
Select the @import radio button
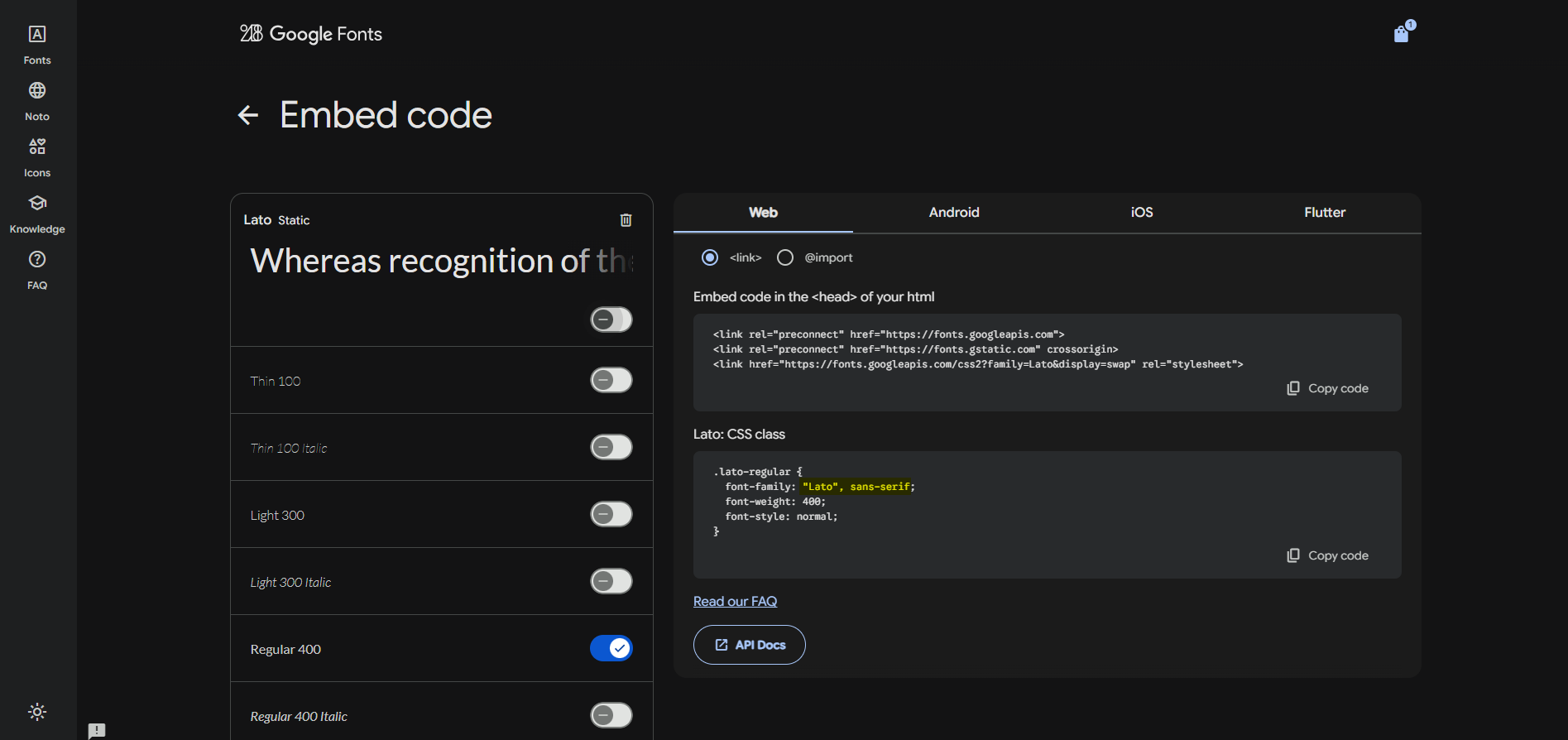coord(785,258)
